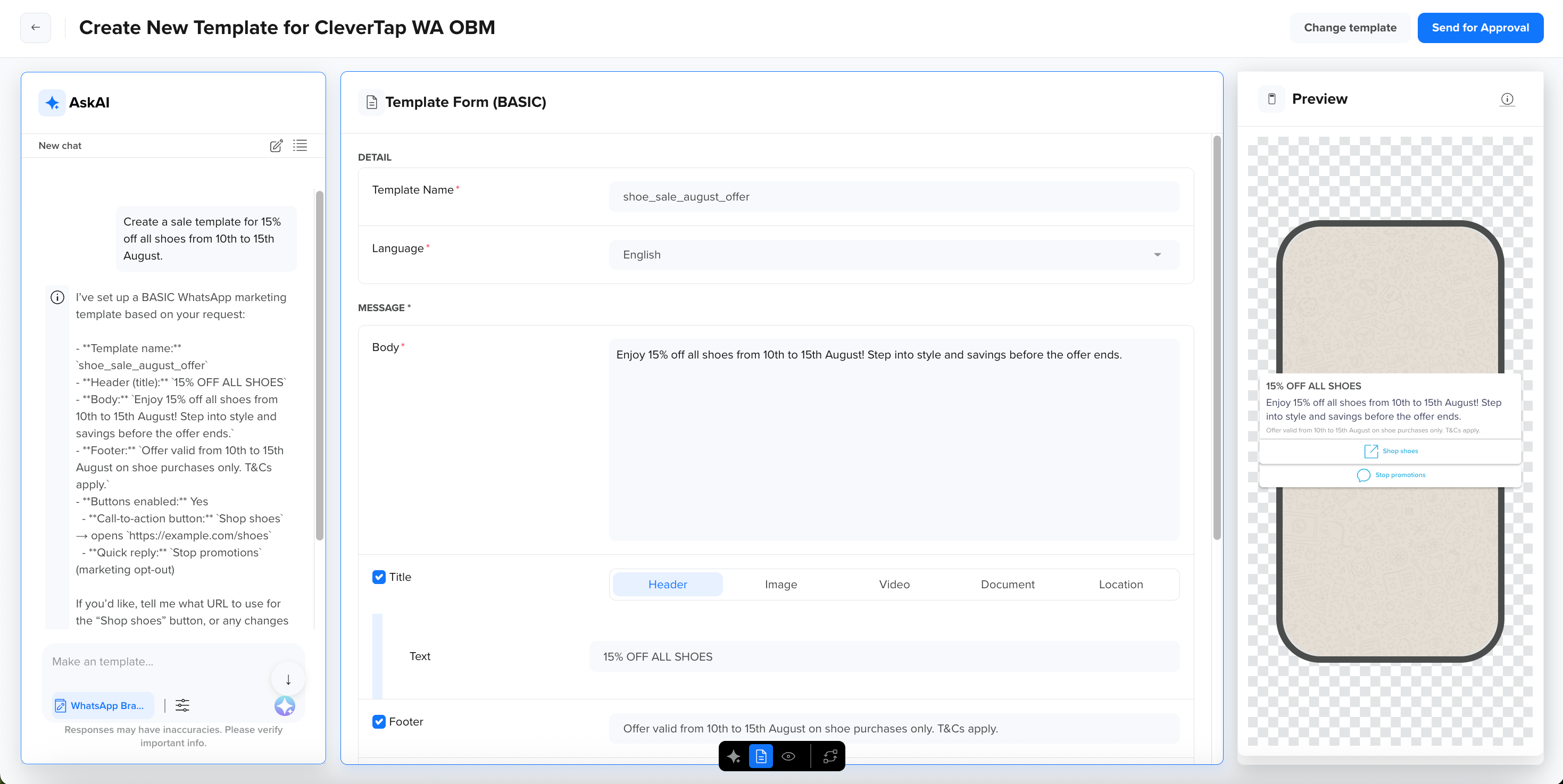Select the Location title type tab
The width and height of the screenshot is (1563, 784).
click(1121, 585)
